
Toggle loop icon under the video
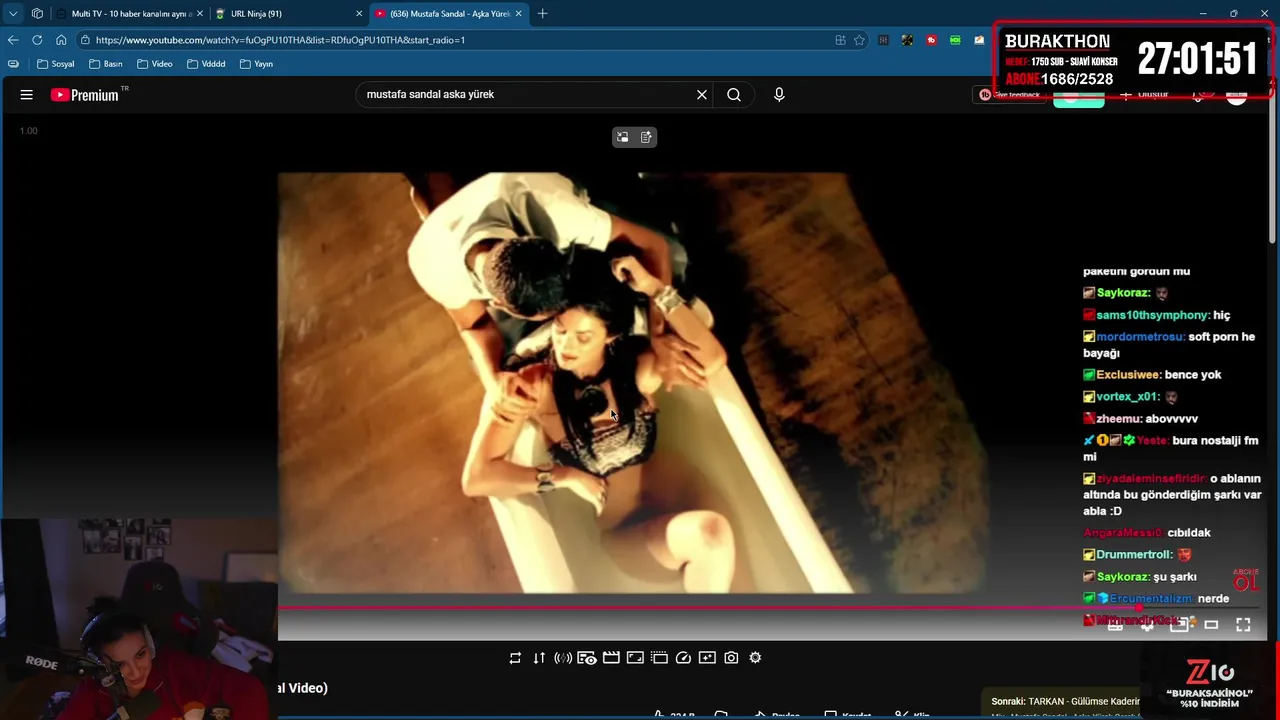(x=515, y=658)
